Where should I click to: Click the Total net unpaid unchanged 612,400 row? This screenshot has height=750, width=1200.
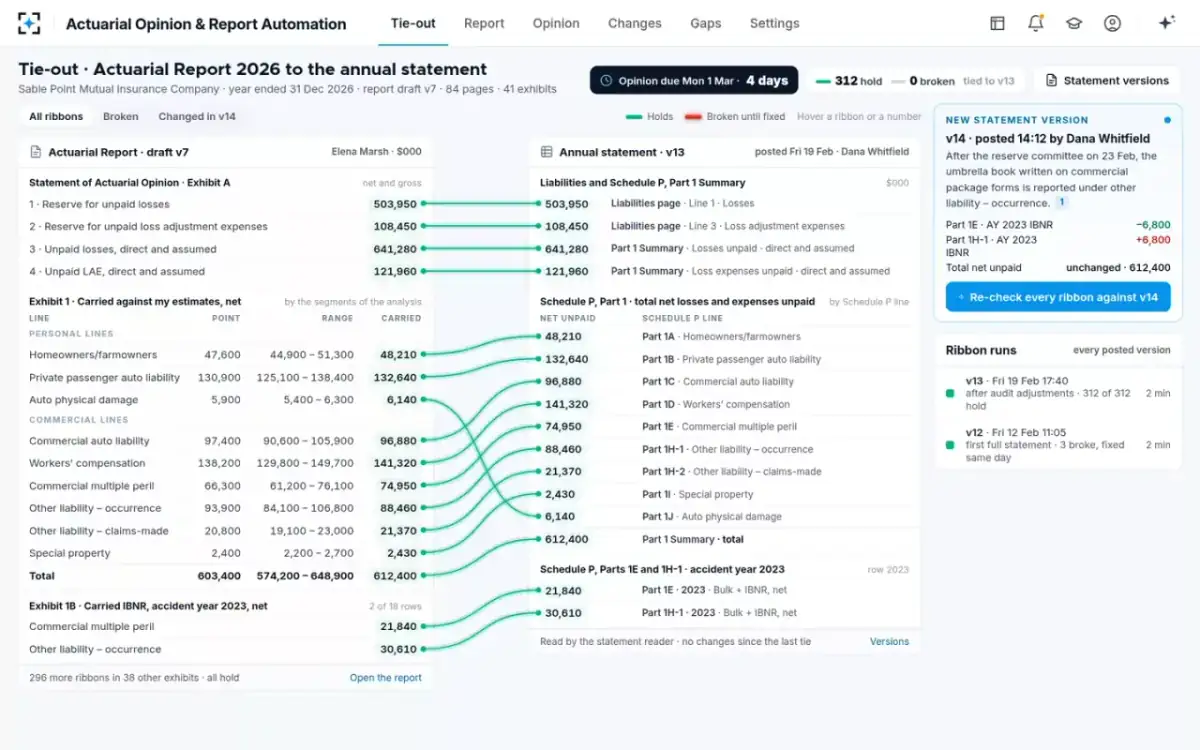1058,268
